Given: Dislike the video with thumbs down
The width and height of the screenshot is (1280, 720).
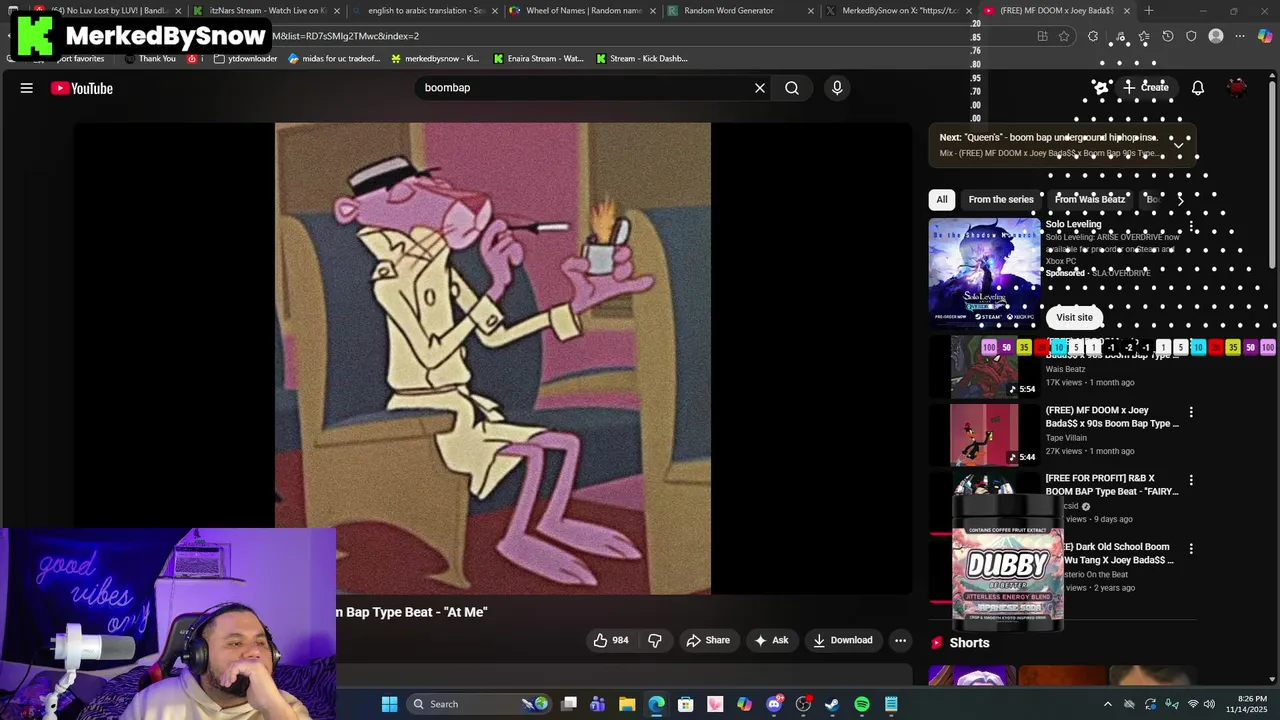Looking at the screenshot, I should click(655, 640).
